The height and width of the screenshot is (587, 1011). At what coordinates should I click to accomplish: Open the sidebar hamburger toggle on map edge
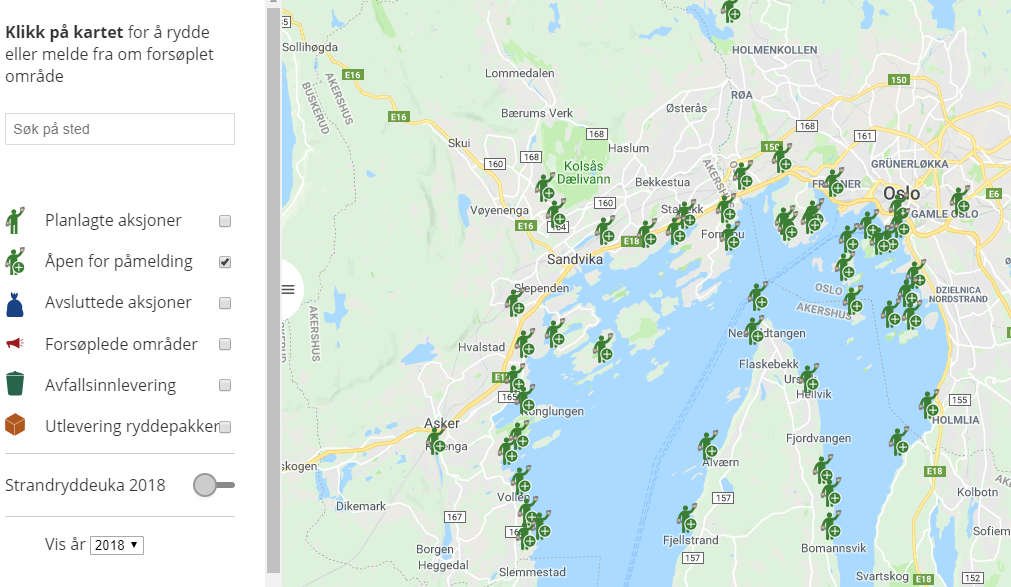tap(288, 290)
